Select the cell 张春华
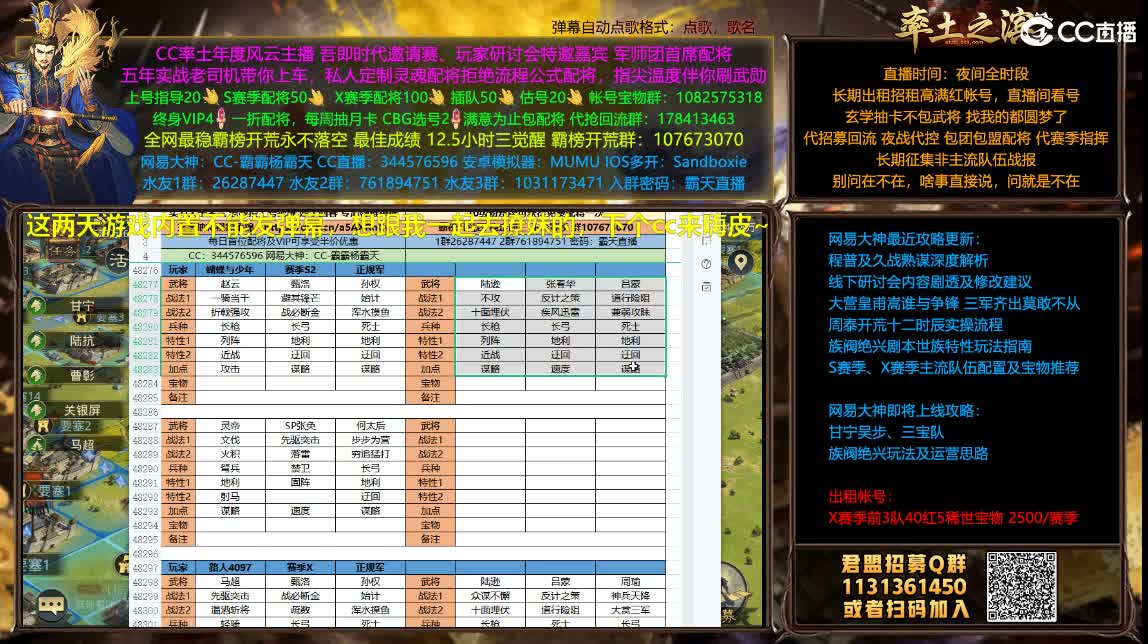This screenshot has height=644, width=1148. point(560,284)
